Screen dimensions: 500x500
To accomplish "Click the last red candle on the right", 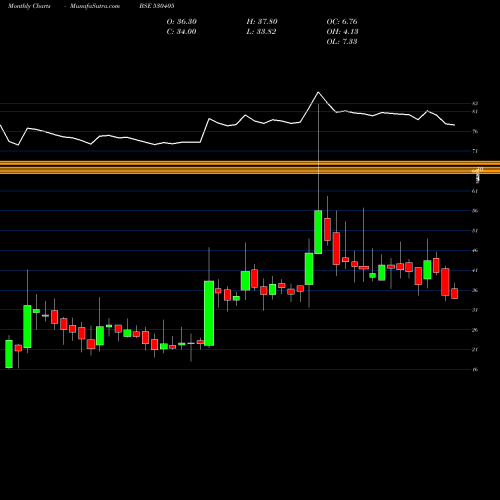I will [x=455, y=294].
